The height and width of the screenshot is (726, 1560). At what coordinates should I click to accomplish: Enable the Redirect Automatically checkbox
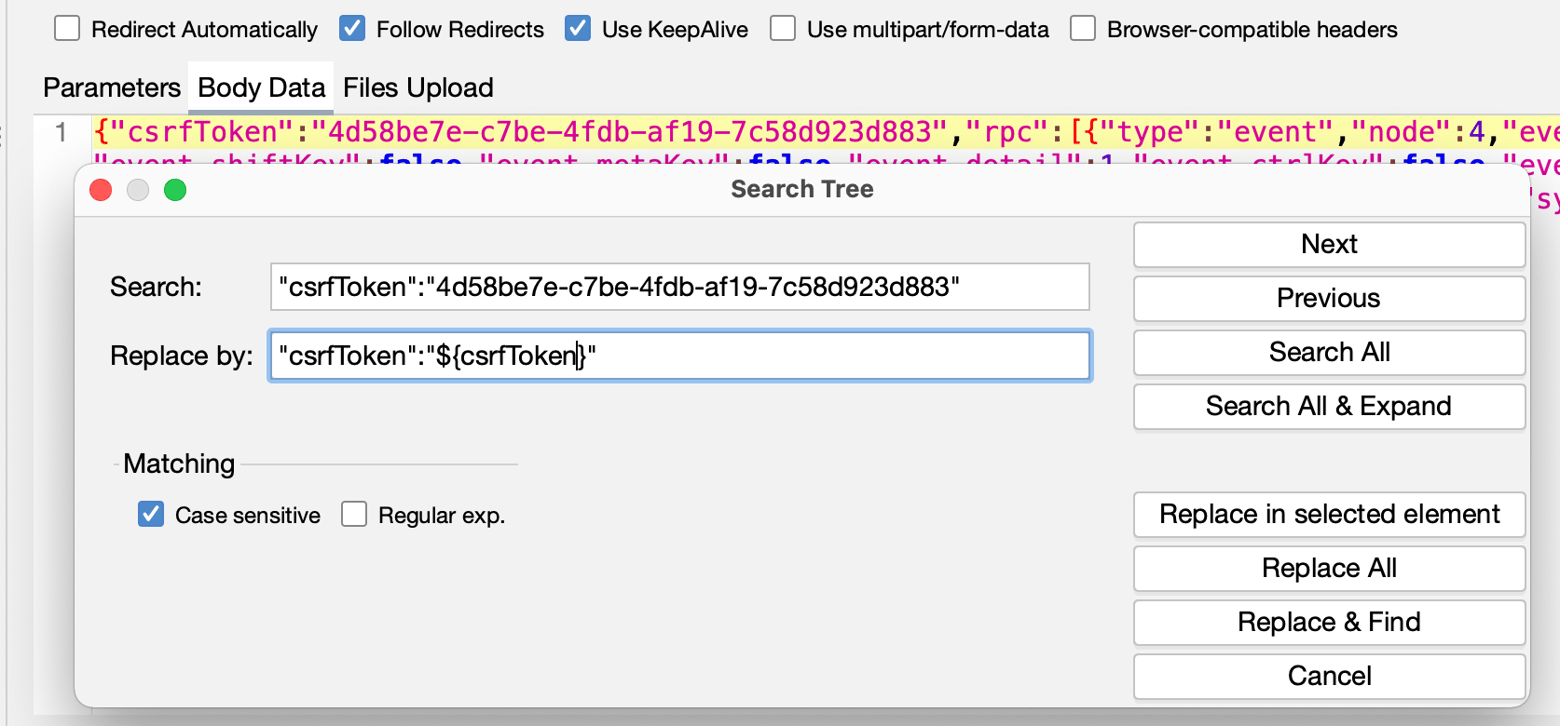point(67,29)
